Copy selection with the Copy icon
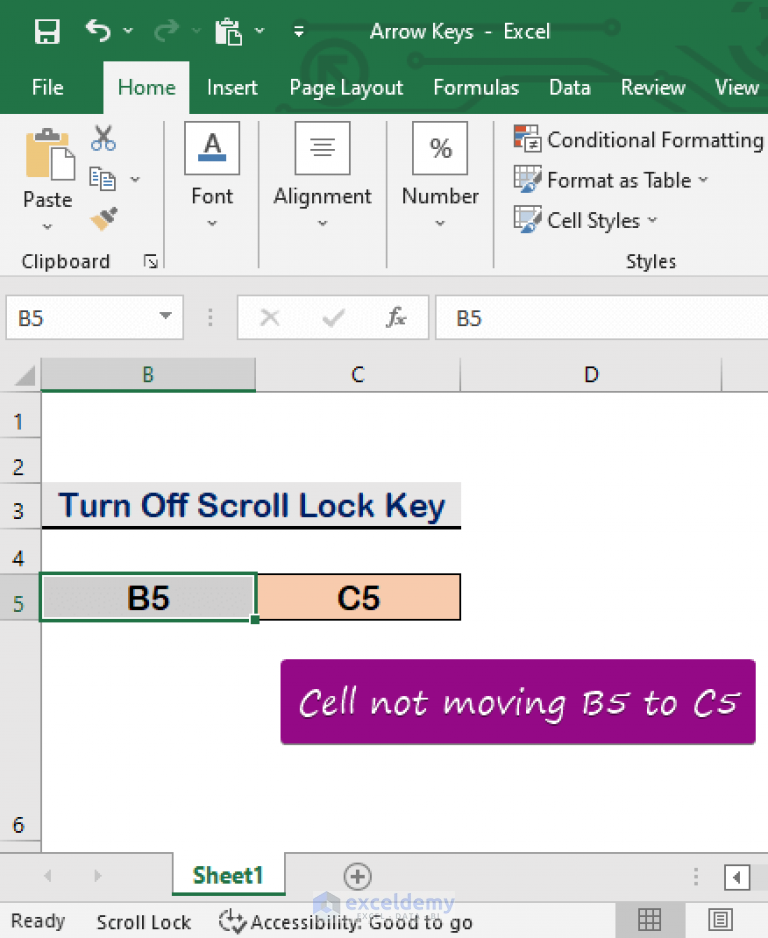The width and height of the screenshot is (768, 938). [102, 178]
